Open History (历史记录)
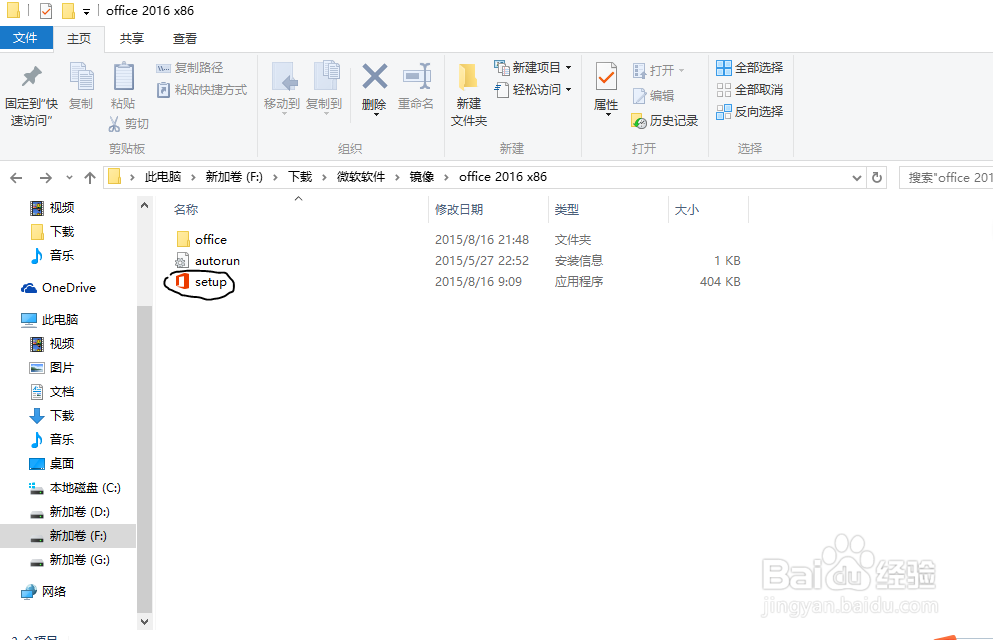993x640 pixels. tap(665, 120)
